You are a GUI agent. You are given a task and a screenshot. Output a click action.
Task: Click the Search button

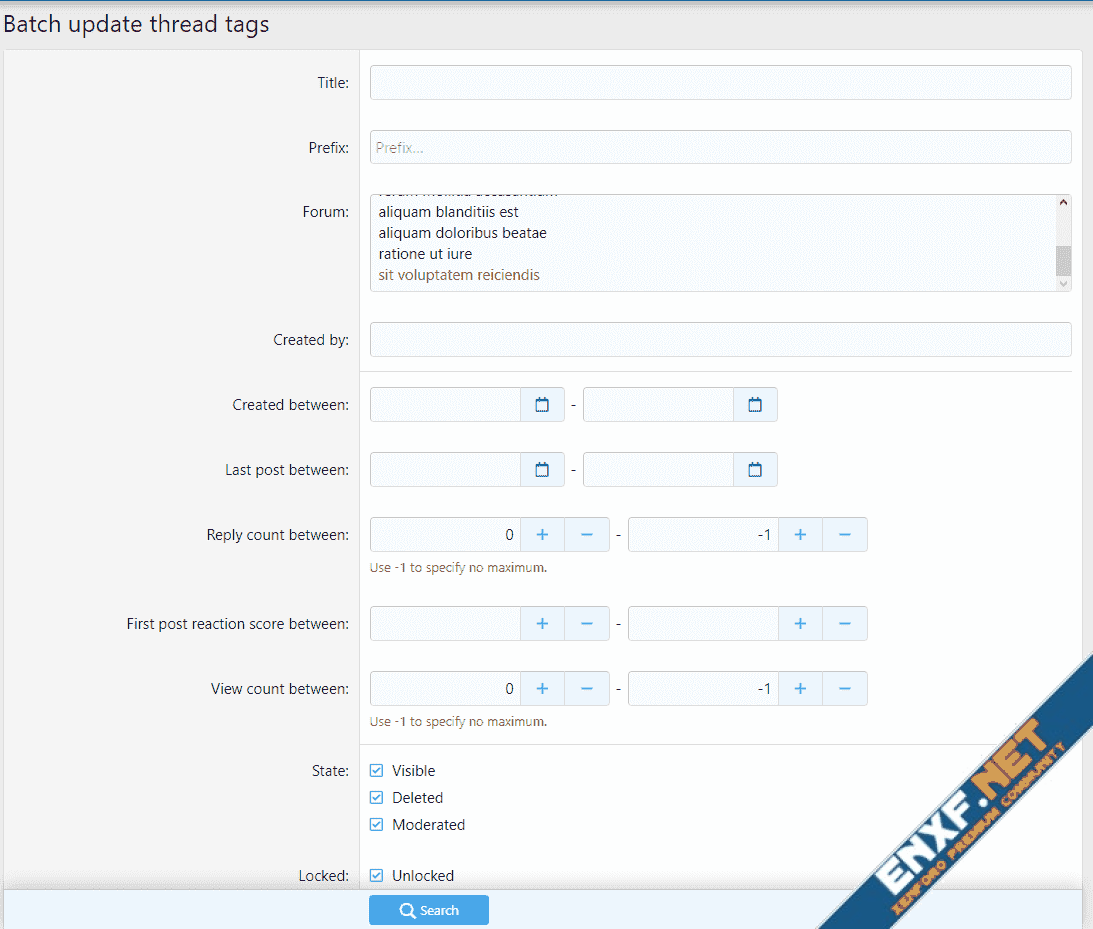coord(429,910)
